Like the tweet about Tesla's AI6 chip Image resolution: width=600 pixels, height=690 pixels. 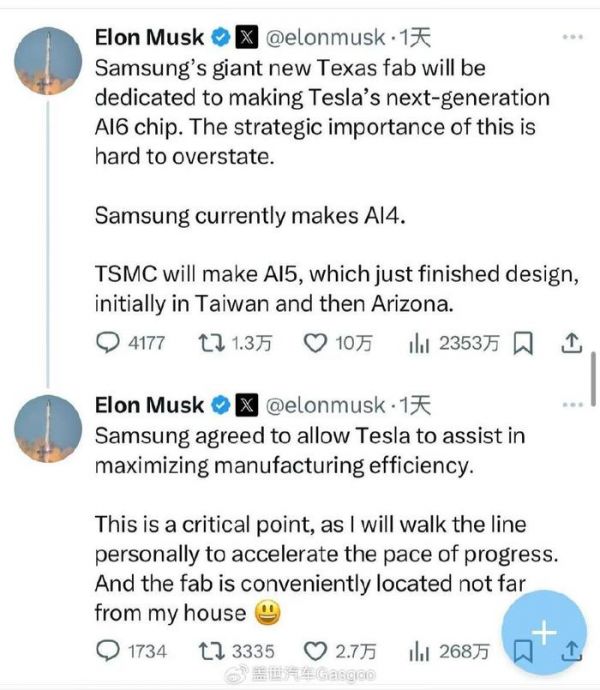click(316, 344)
